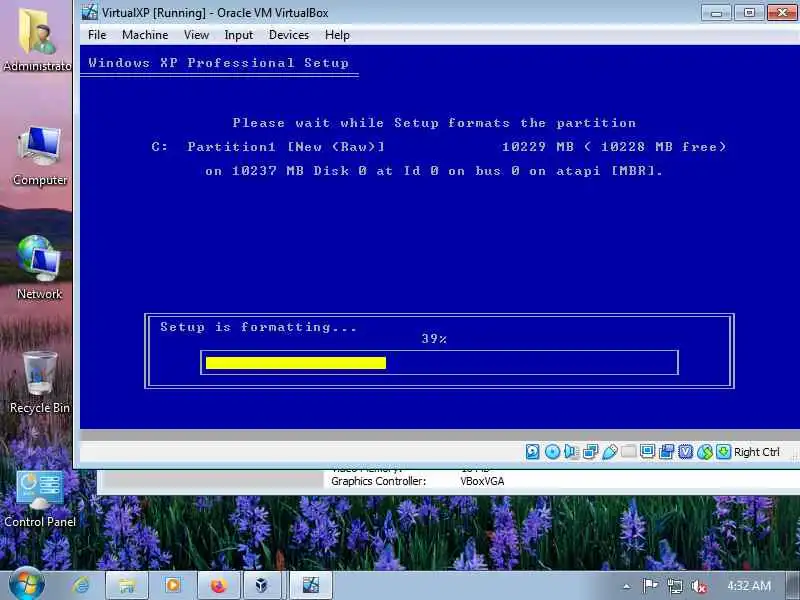Select the Computer desktop icon
Image resolution: width=800 pixels, height=600 pixels.
pyautogui.click(x=39, y=156)
